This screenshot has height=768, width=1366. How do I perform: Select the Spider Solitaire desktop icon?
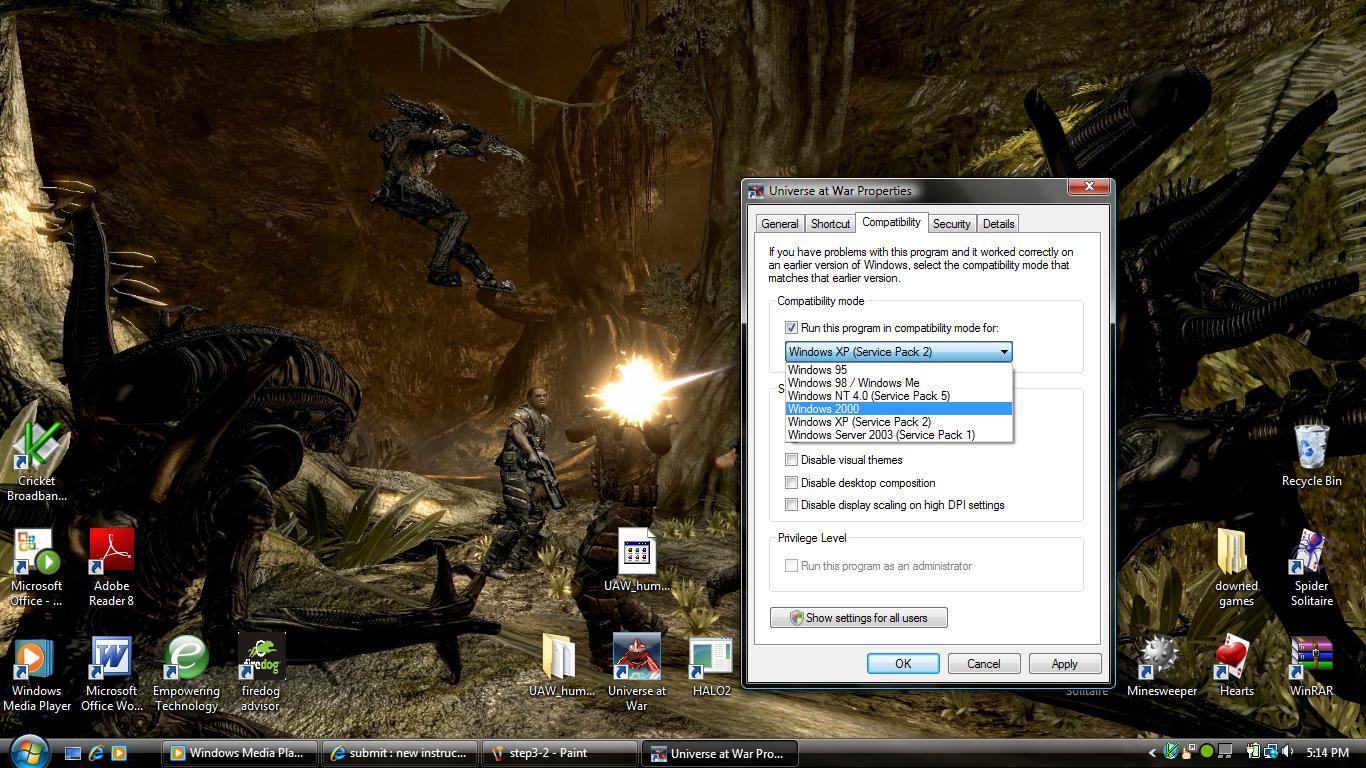pos(1311,566)
